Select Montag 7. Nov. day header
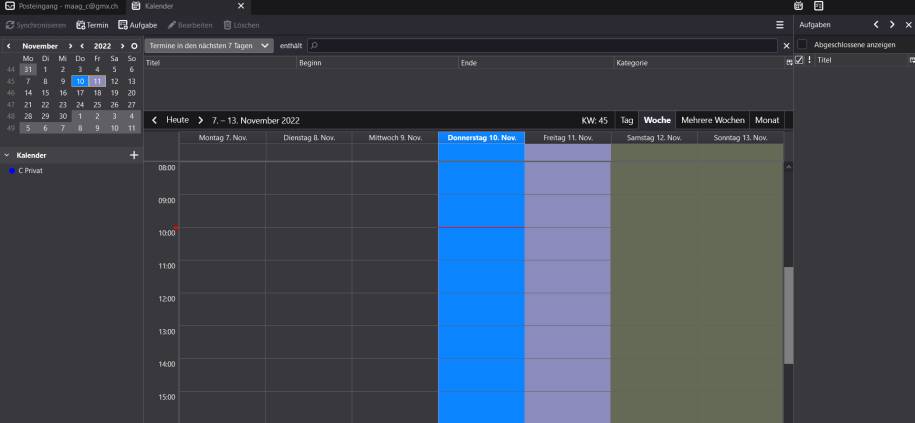This screenshot has height=423, width=915. pyautogui.click(x=222, y=138)
